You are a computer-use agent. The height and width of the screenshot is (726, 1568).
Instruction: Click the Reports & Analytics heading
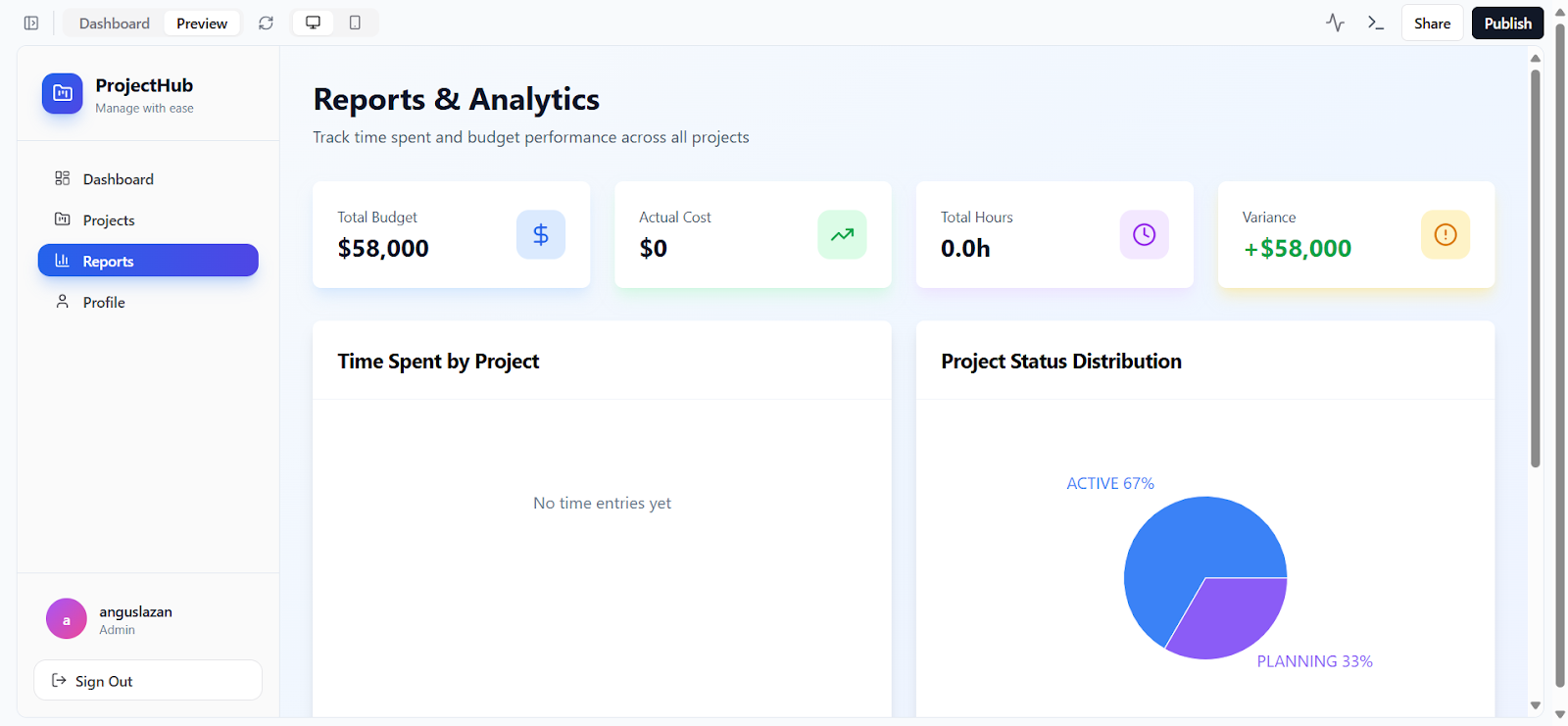457,99
